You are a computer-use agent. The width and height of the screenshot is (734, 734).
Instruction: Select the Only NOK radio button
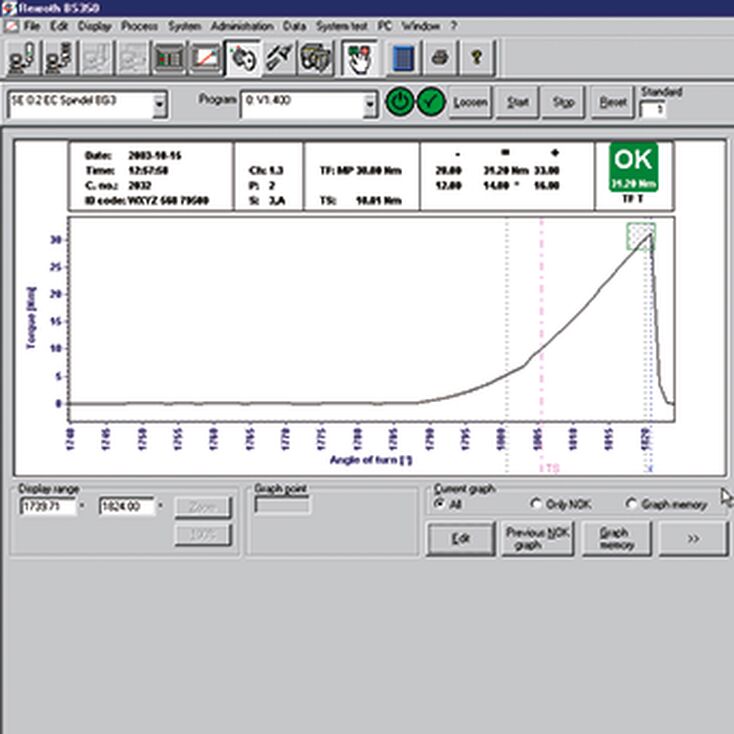point(536,504)
